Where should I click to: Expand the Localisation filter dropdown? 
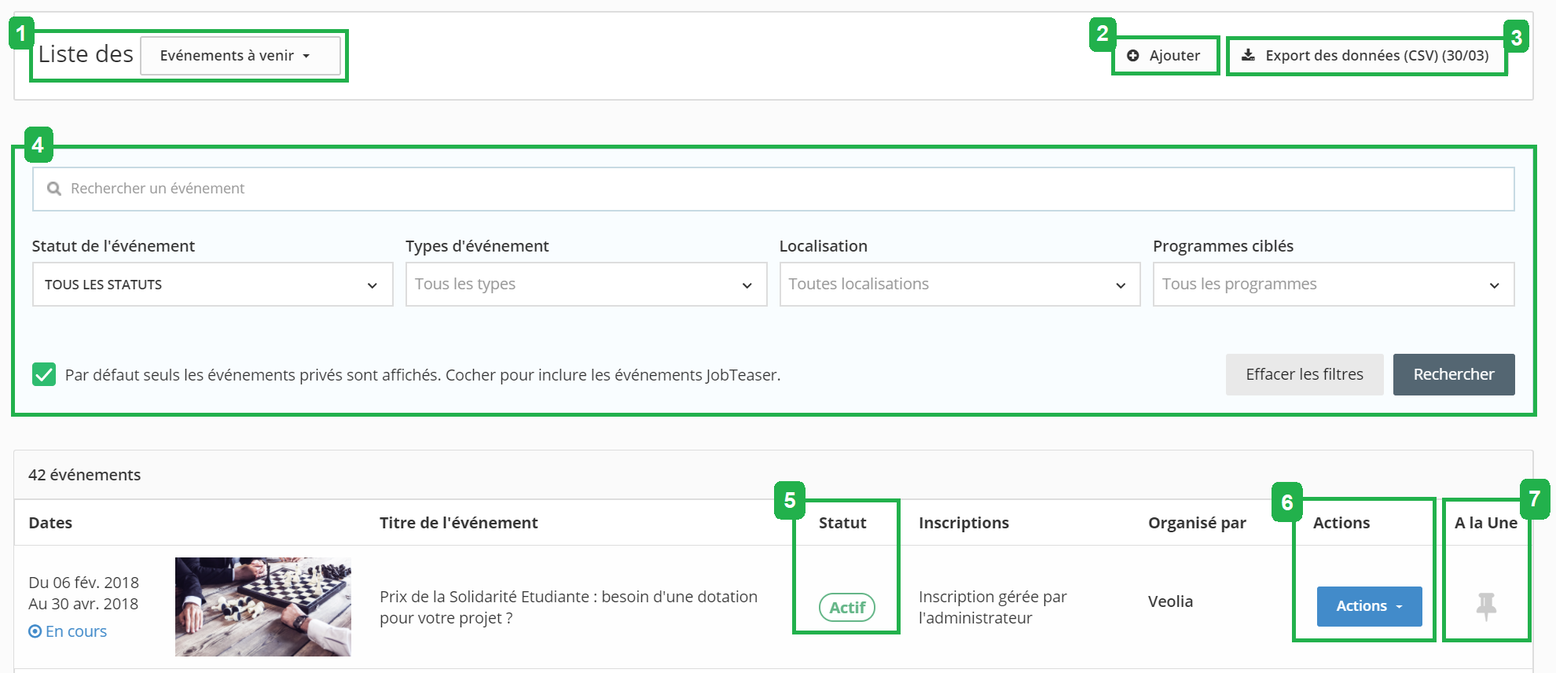(959, 285)
